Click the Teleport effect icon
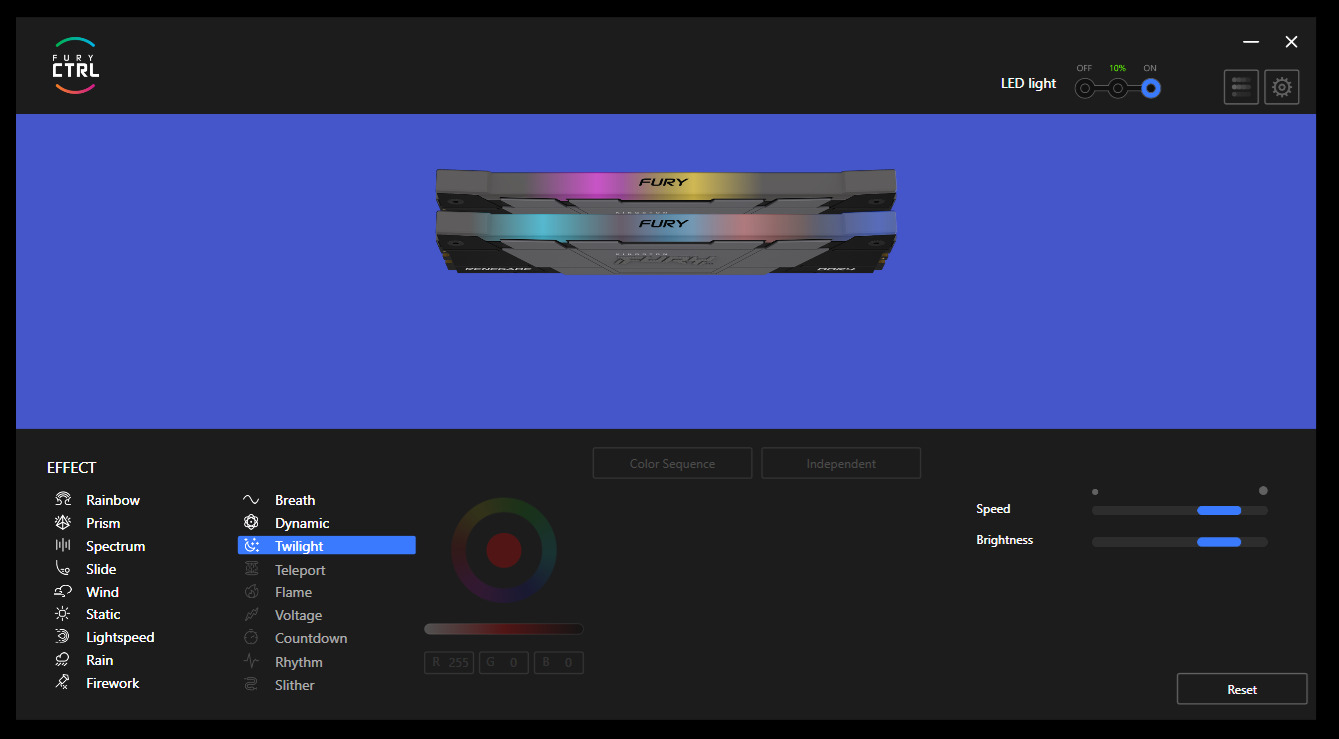This screenshot has width=1339, height=739. 252,569
